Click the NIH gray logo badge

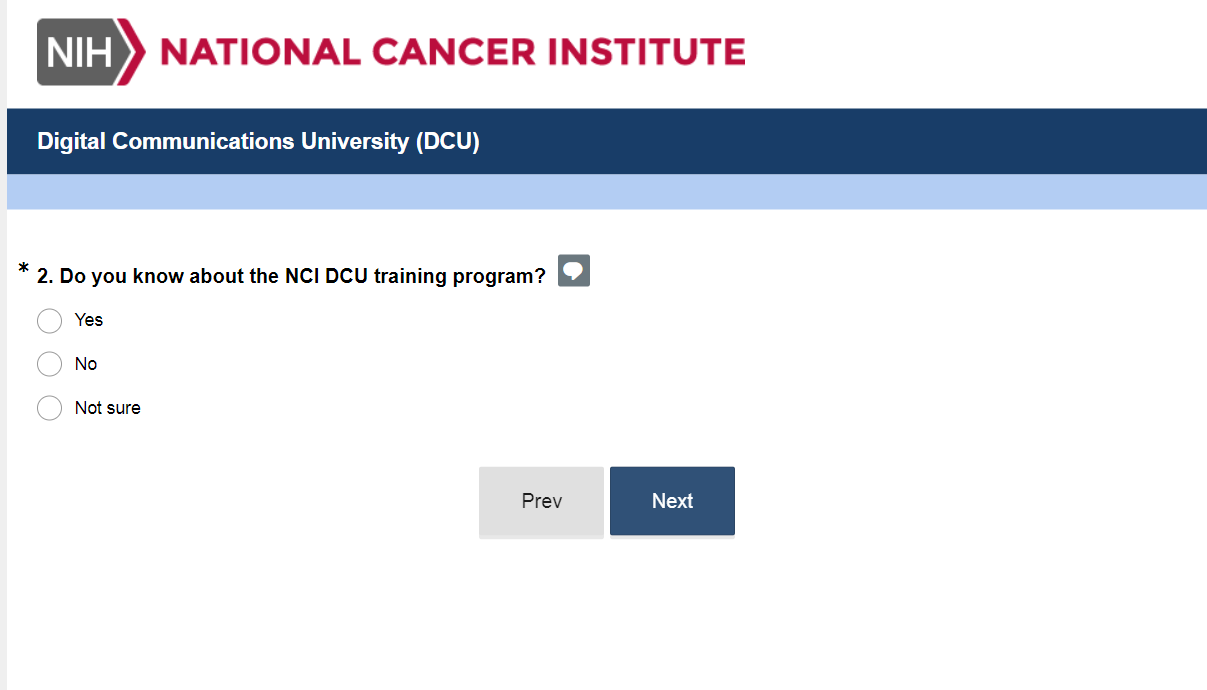[x=78, y=52]
